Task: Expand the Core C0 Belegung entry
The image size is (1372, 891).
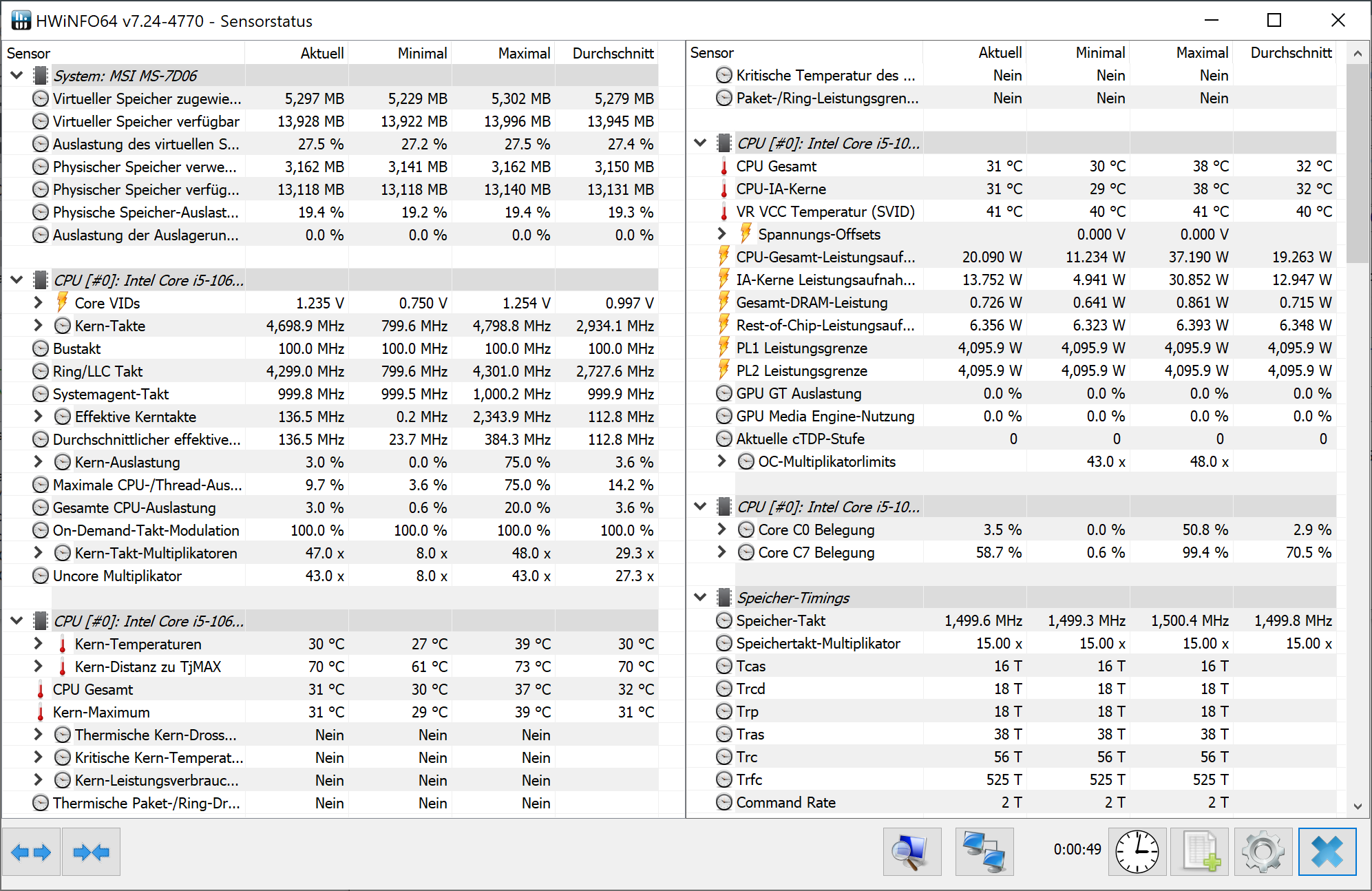Action: 721,529
